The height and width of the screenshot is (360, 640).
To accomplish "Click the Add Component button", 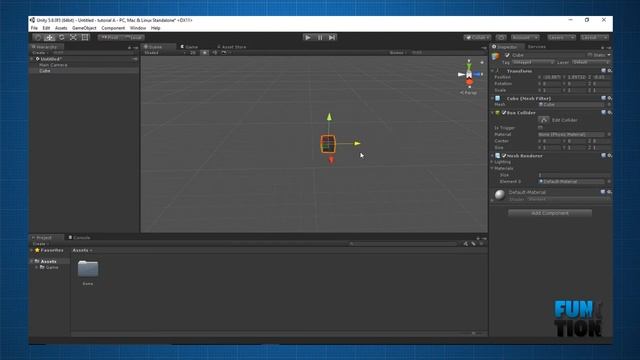I will tap(550, 213).
